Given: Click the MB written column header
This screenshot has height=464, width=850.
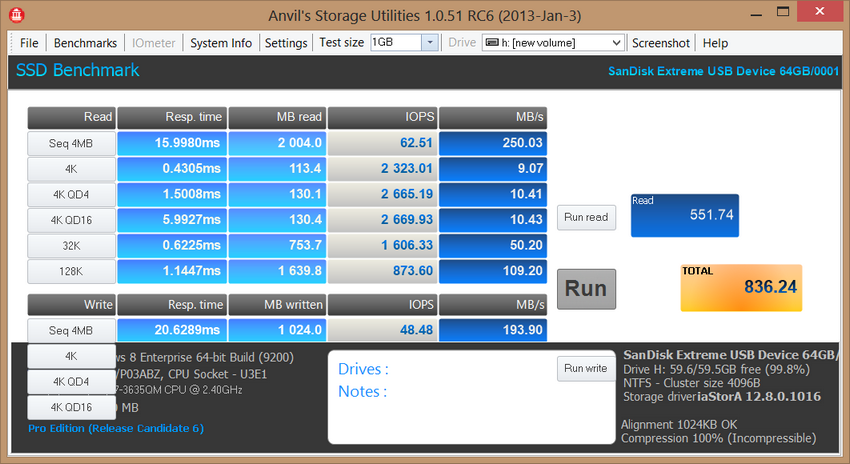Looking at the screenshot, I should click(277, 305).
